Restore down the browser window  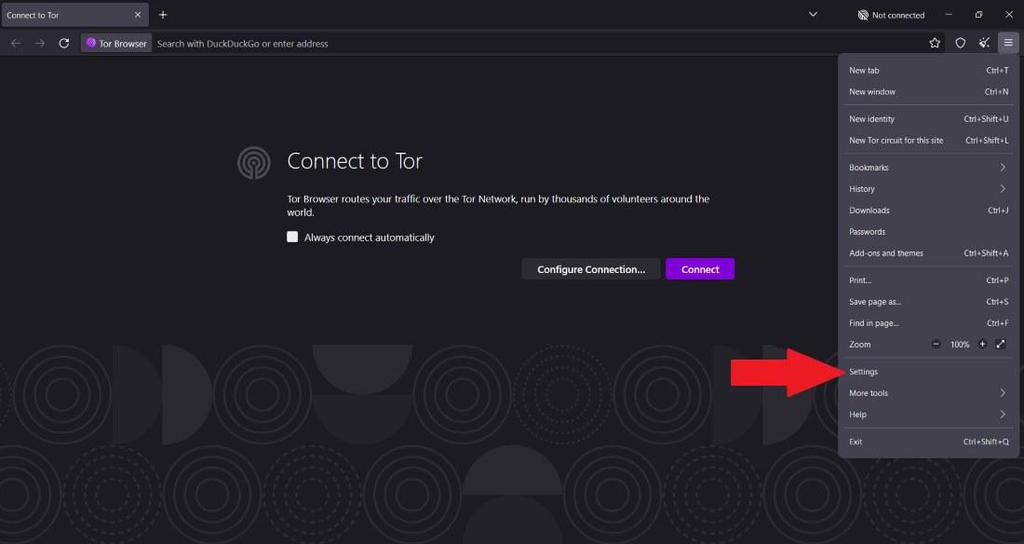point(978,14)
